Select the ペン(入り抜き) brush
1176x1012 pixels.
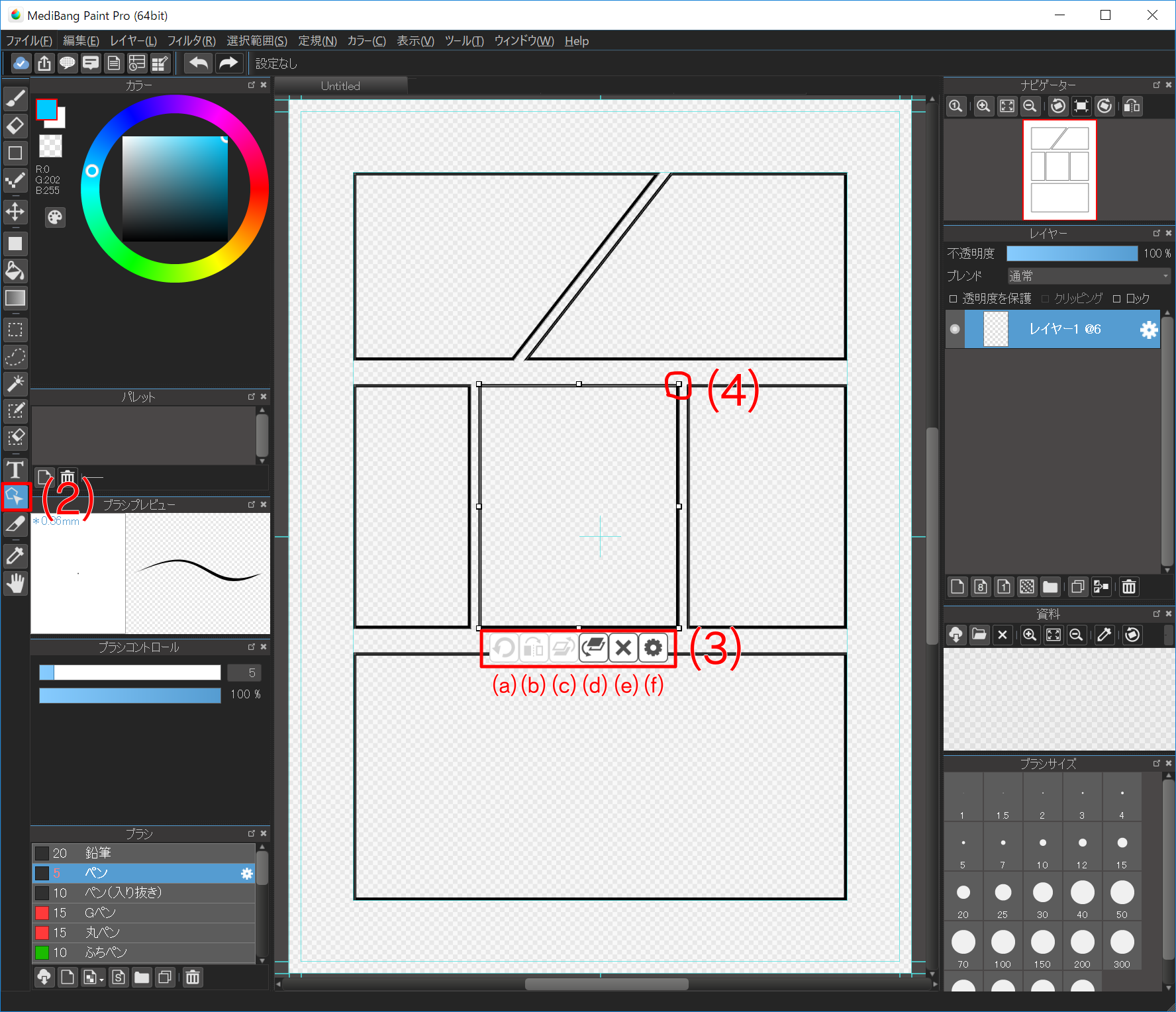144,893
